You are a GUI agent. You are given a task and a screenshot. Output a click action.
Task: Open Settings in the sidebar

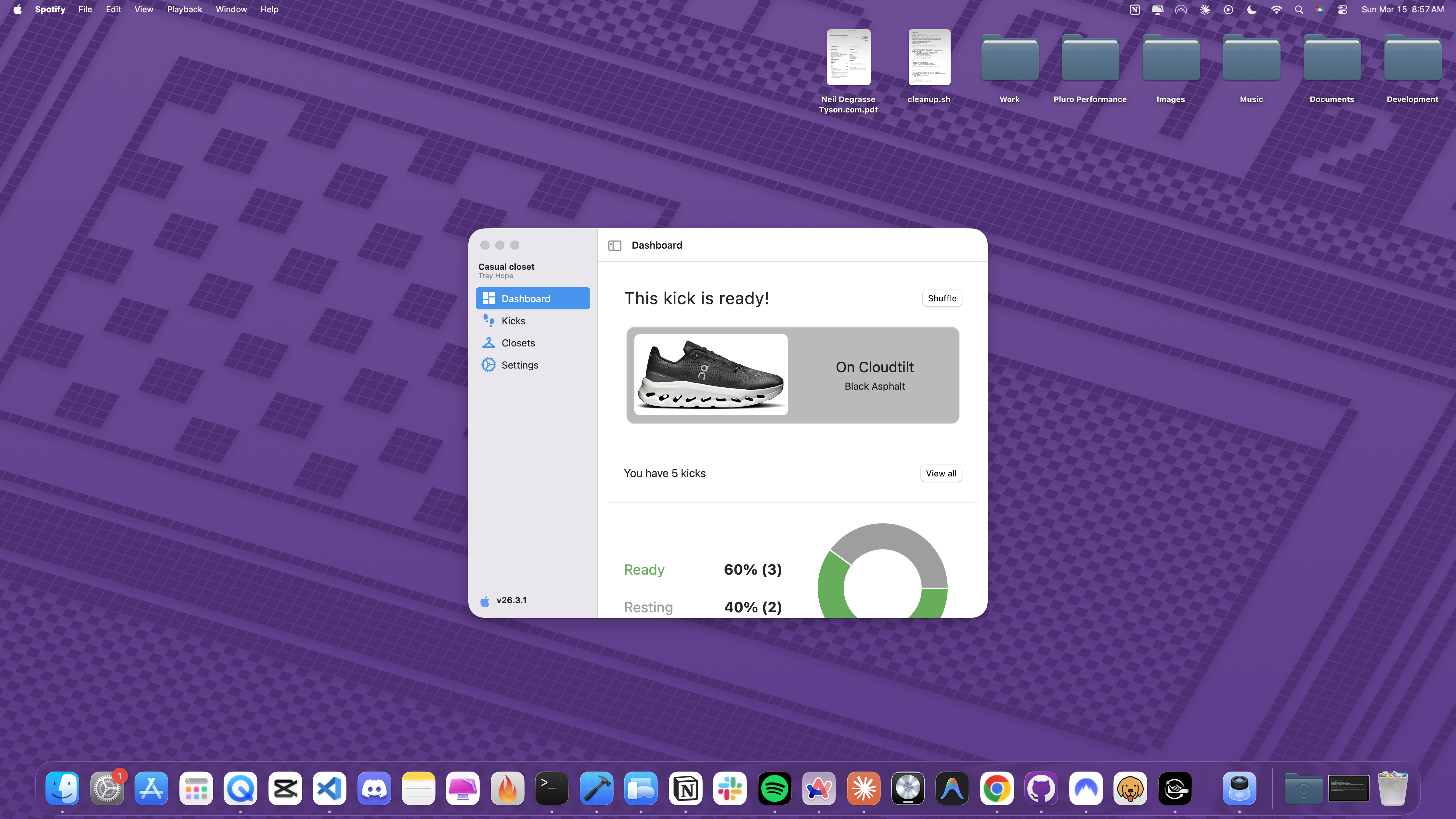(519, 365)
